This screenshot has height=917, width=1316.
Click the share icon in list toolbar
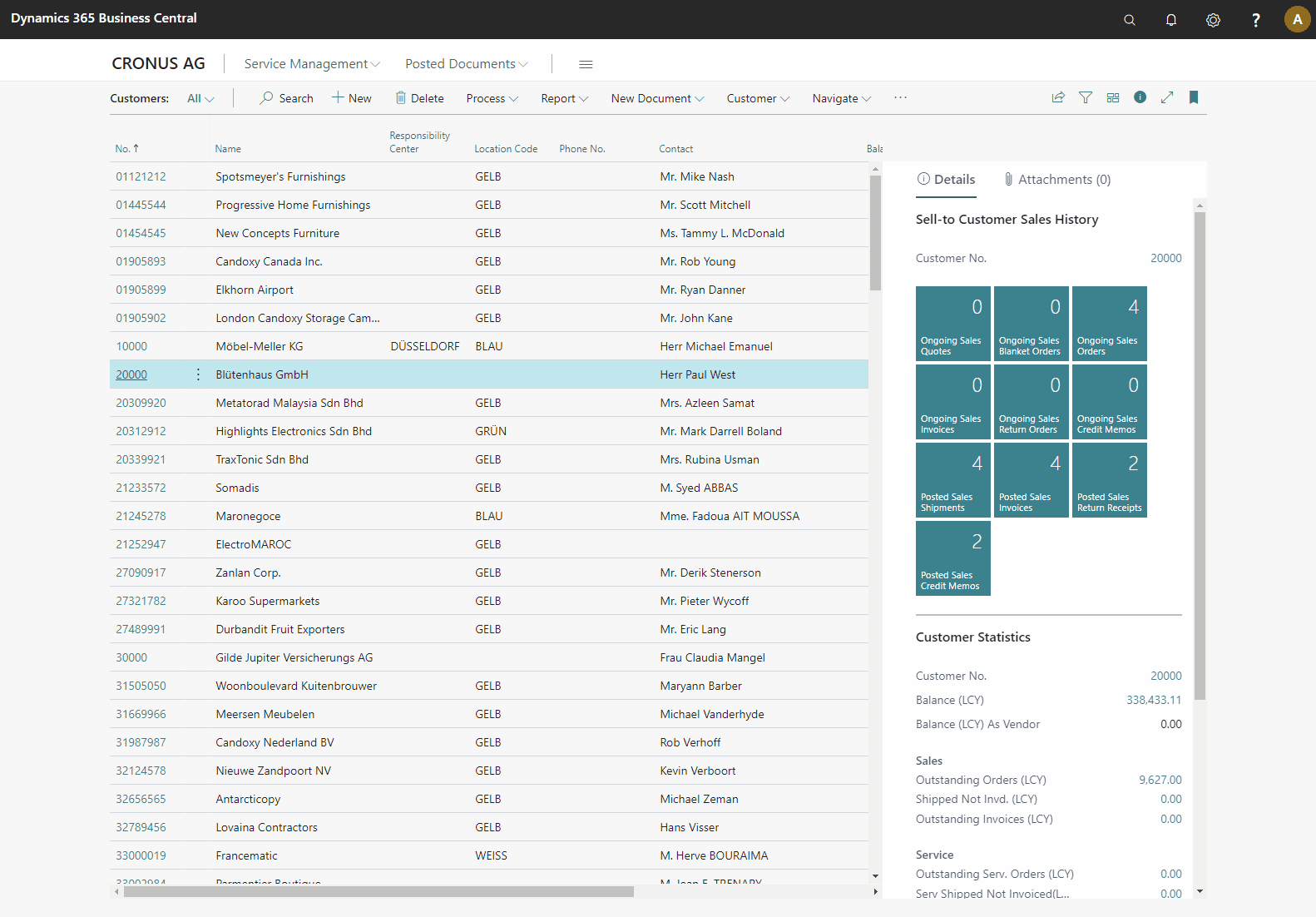[x=1058, y=97]
